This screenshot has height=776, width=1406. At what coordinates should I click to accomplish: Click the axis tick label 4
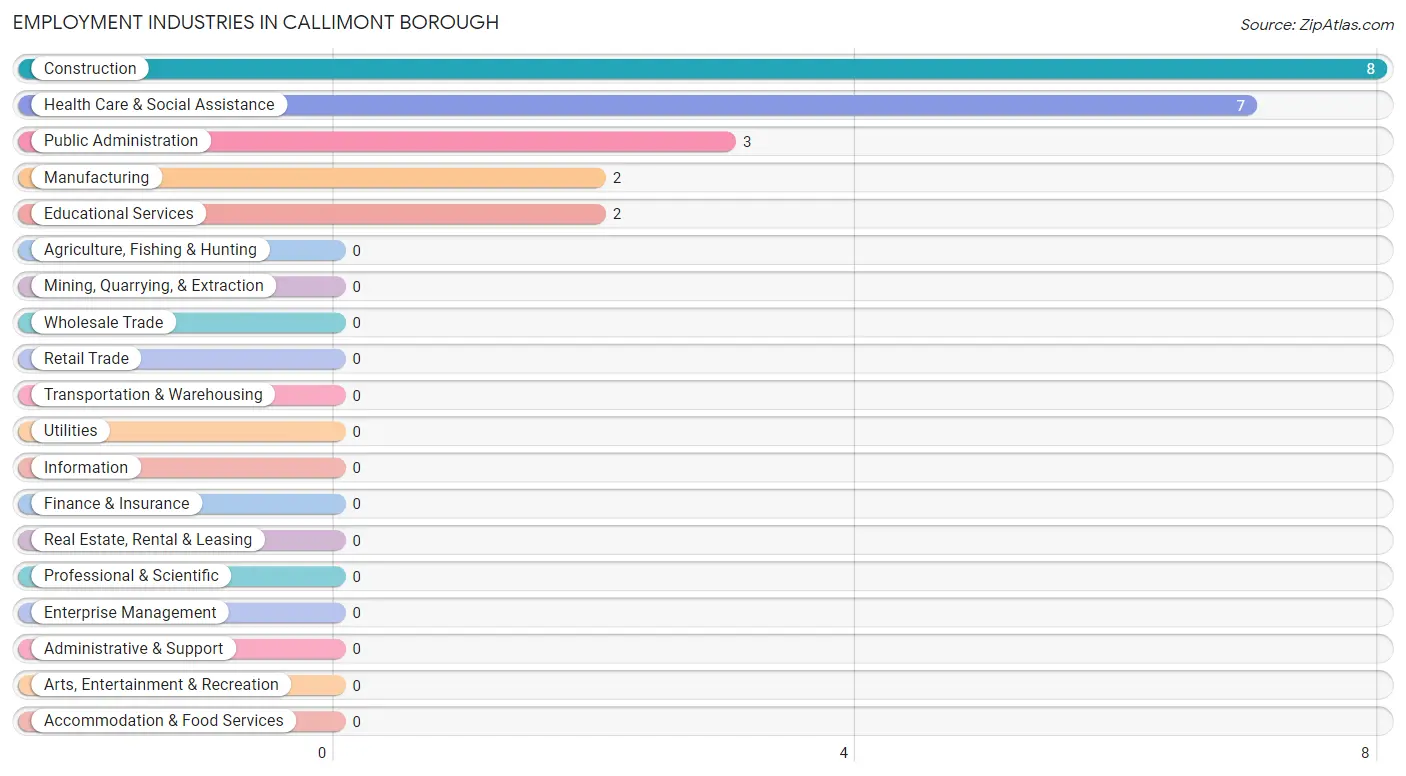click(x=844, y=753)
